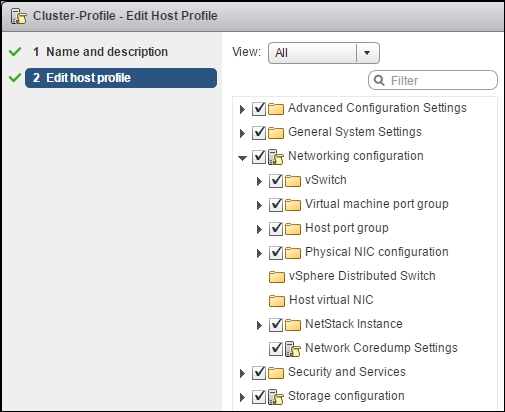505x412 pixels.
Task: Click the Storage configuration profile icon
Action: [276, 397]
